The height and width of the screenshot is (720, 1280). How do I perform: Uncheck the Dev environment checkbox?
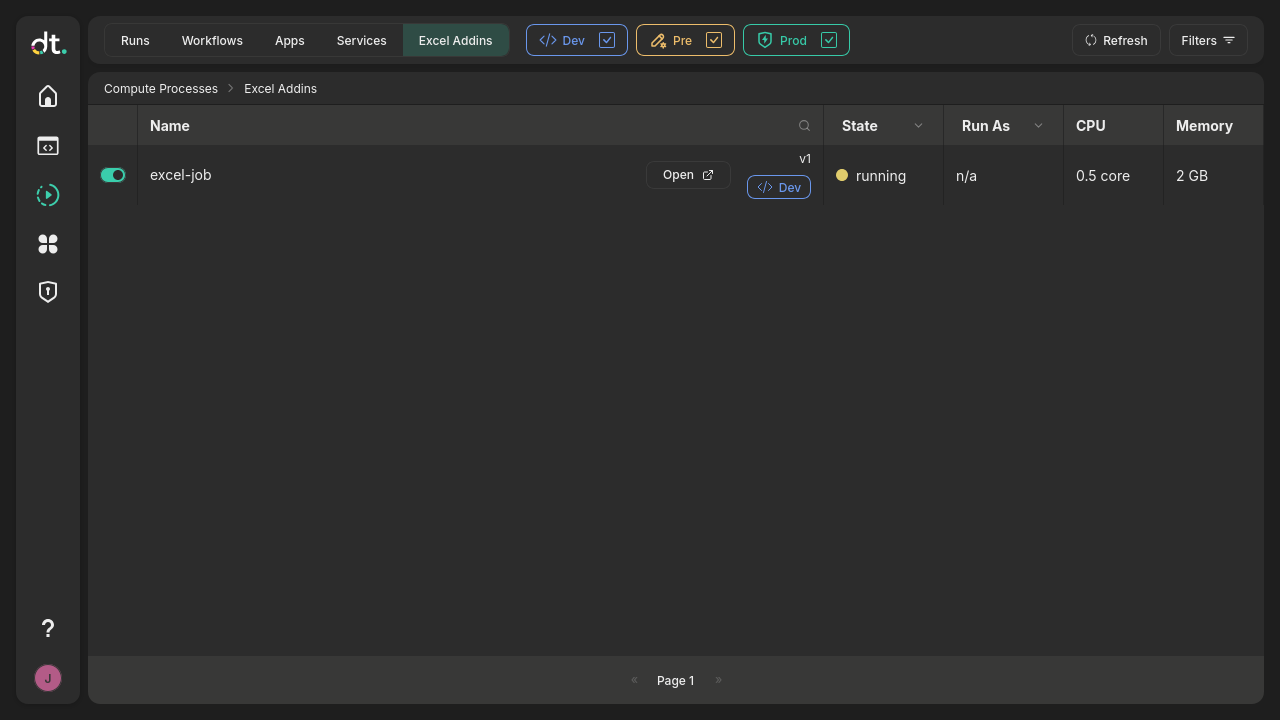607,40
